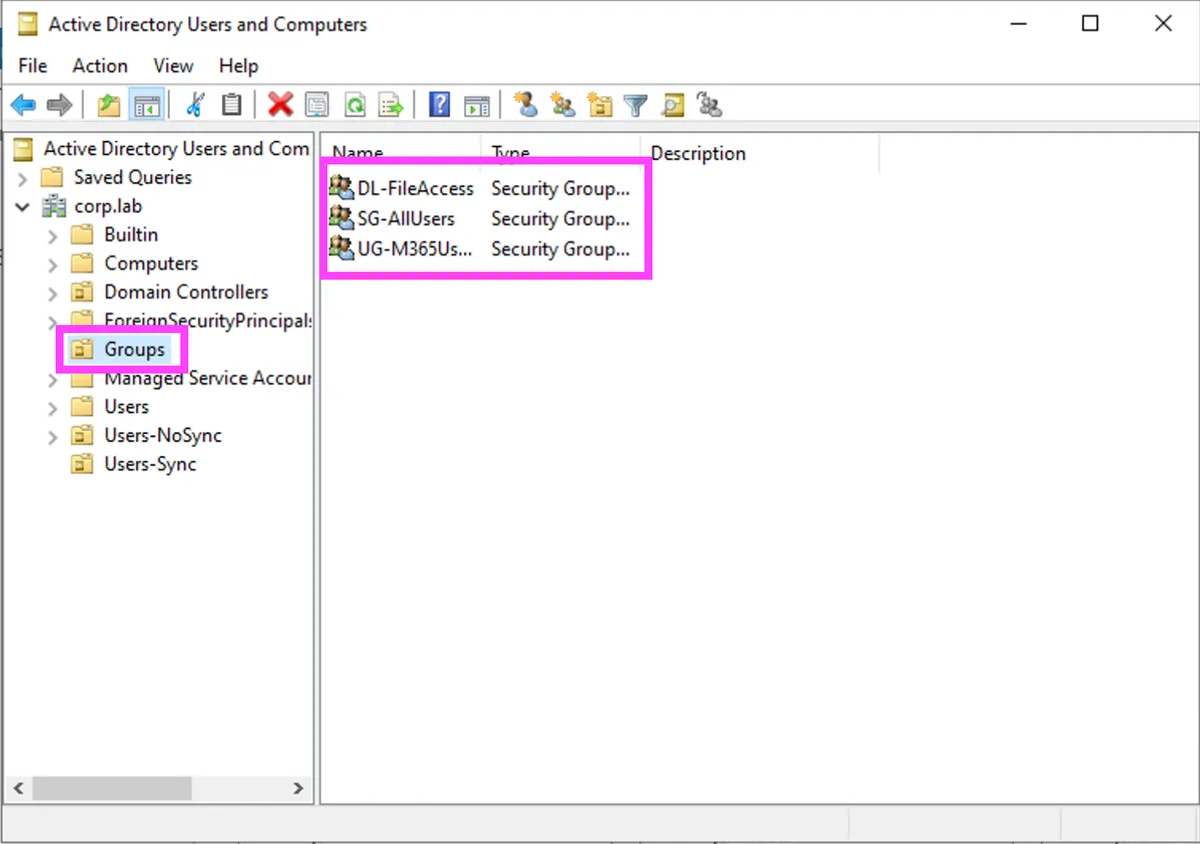Toggle the Show/Hide Action Pane icon
Screen dimensions: 1200x844
476,105
